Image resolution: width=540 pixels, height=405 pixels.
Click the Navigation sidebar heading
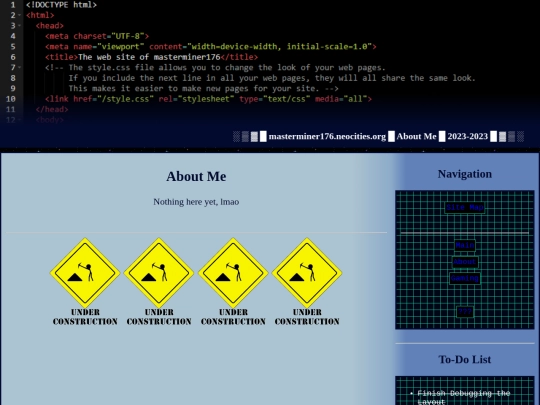coord(465,174)
